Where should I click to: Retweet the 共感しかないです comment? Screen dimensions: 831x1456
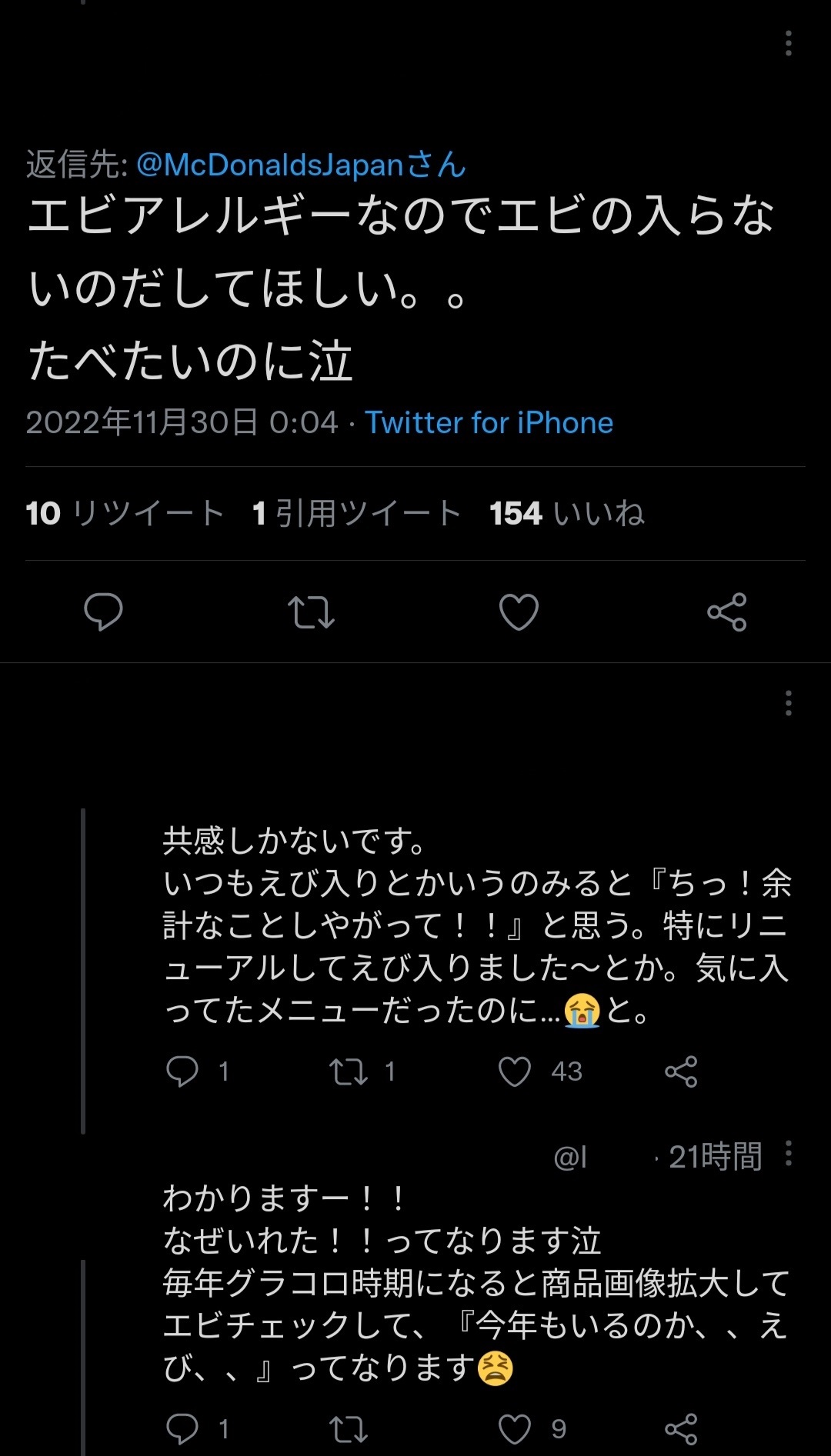click(349, 1071)
